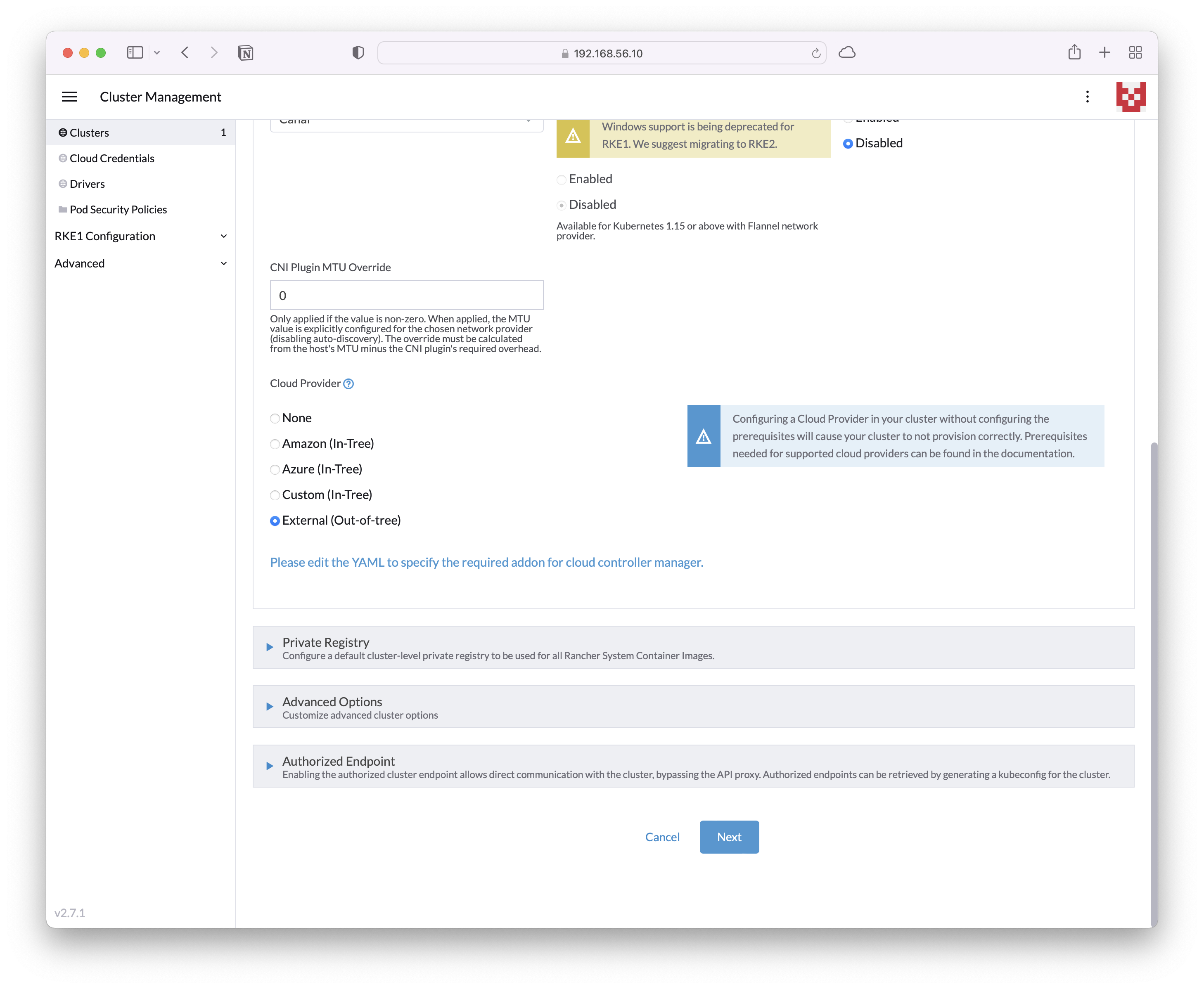Click the CNI Plugin MTU Override field

click(x=406, y=296)
